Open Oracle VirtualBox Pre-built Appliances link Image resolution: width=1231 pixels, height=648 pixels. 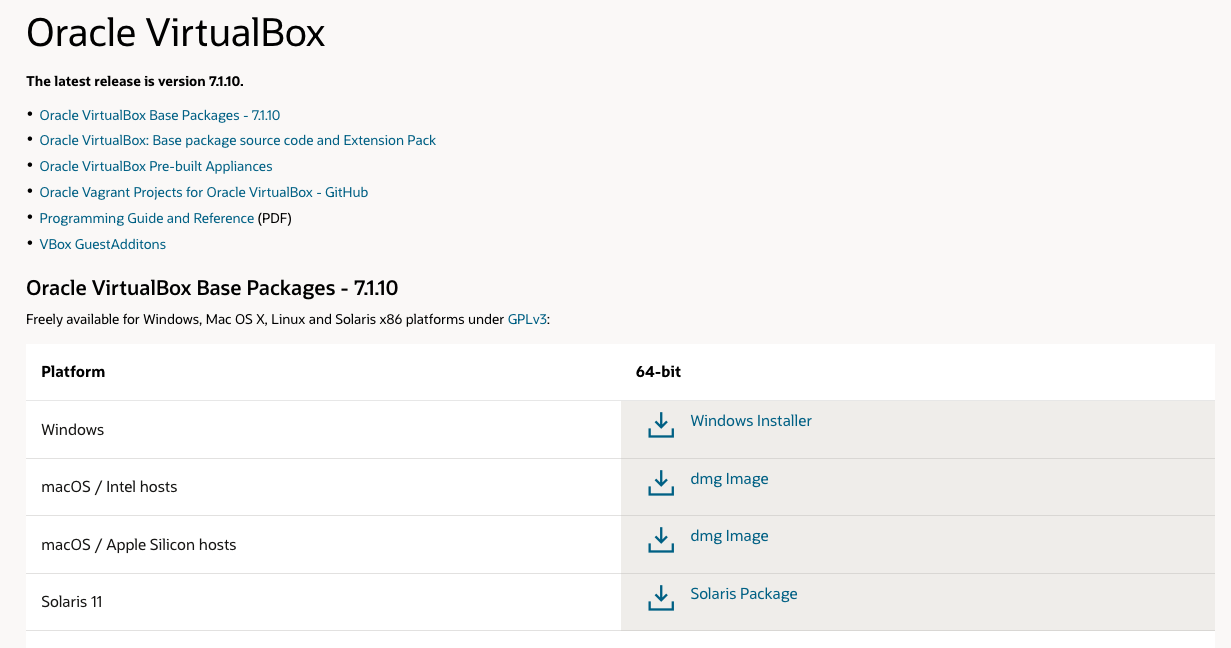[x=156, y=166]
